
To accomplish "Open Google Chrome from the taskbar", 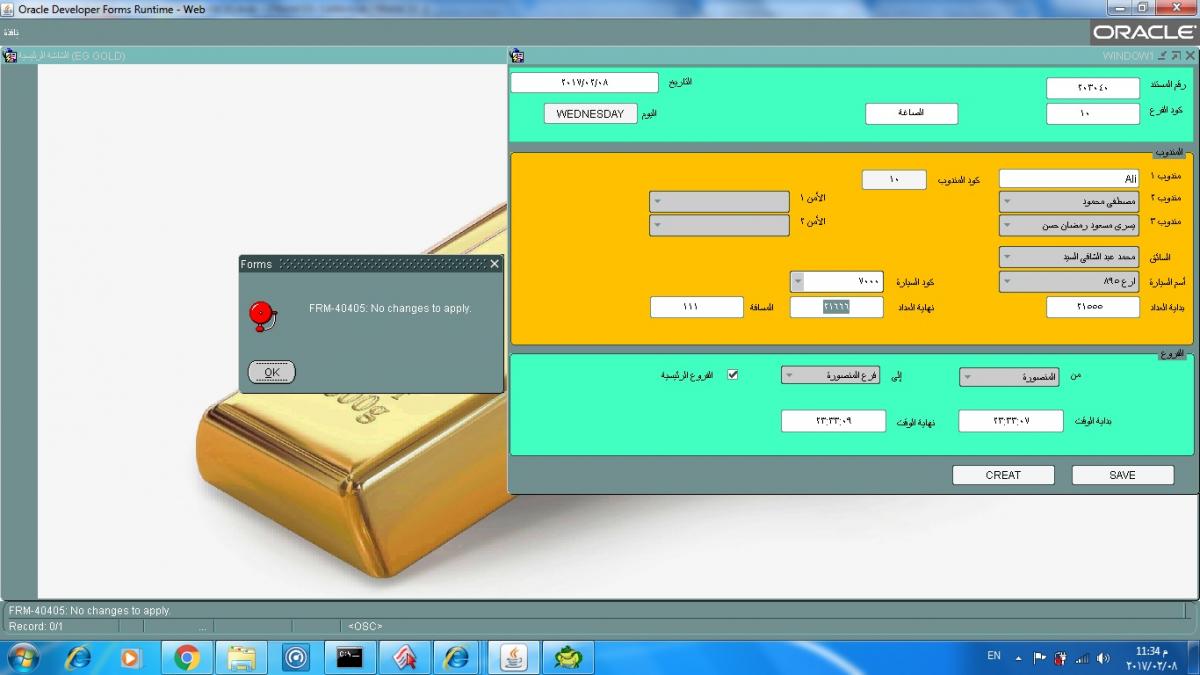I will 187,657.
